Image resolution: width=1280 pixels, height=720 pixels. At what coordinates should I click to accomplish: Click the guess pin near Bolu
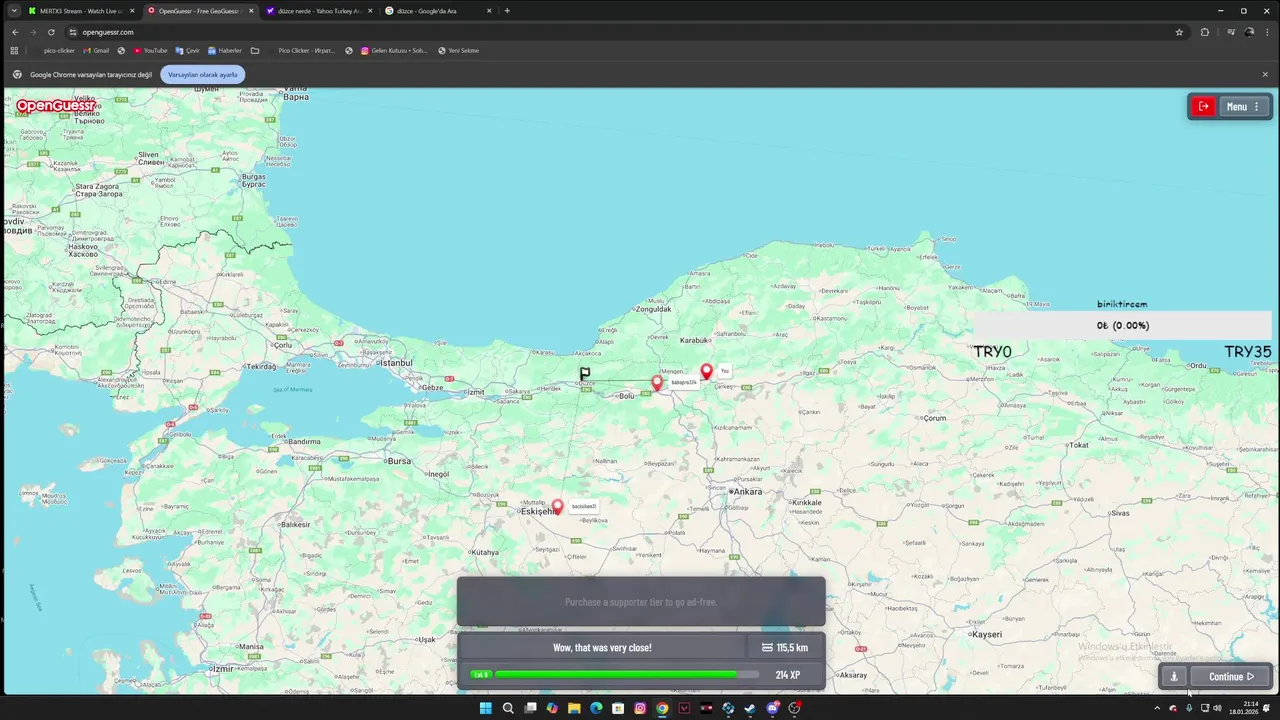point(657,383)
